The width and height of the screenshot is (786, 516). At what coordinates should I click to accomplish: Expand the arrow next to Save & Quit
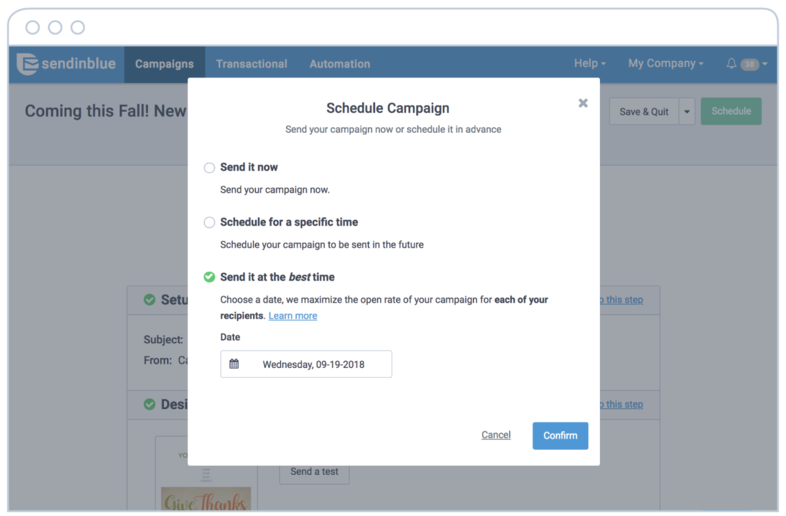coord(687,111)
